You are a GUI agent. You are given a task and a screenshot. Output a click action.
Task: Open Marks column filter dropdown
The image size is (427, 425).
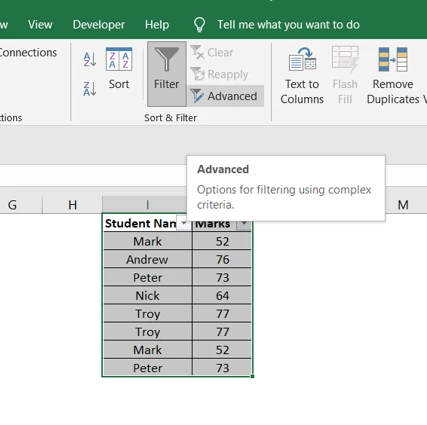point(244,224)
